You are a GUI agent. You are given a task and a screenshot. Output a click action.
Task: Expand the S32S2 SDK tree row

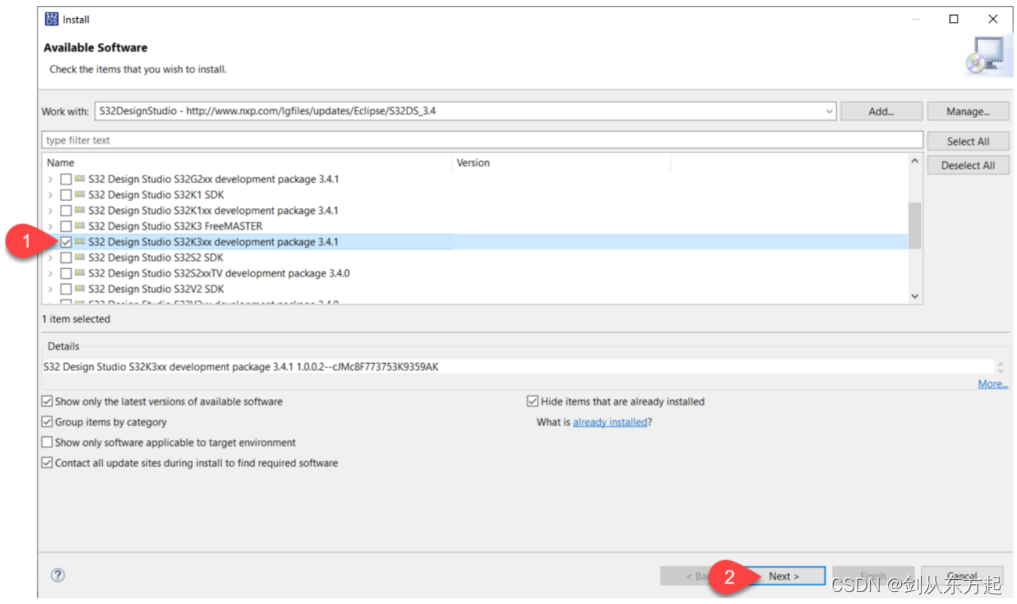[51, 258]
